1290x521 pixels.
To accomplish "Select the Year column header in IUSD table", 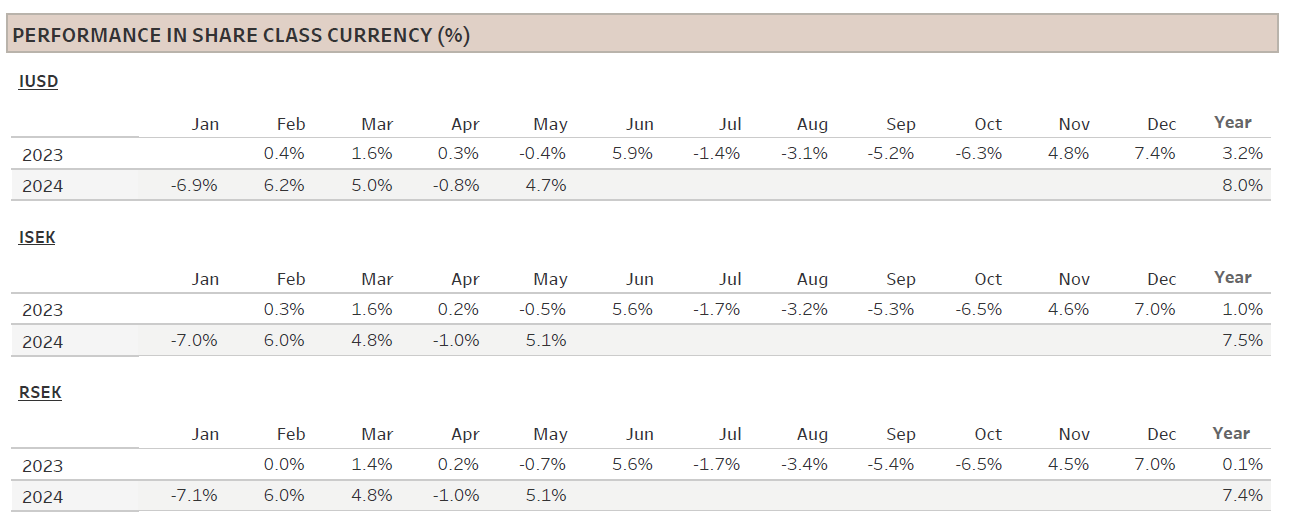I will (1232, 122).
